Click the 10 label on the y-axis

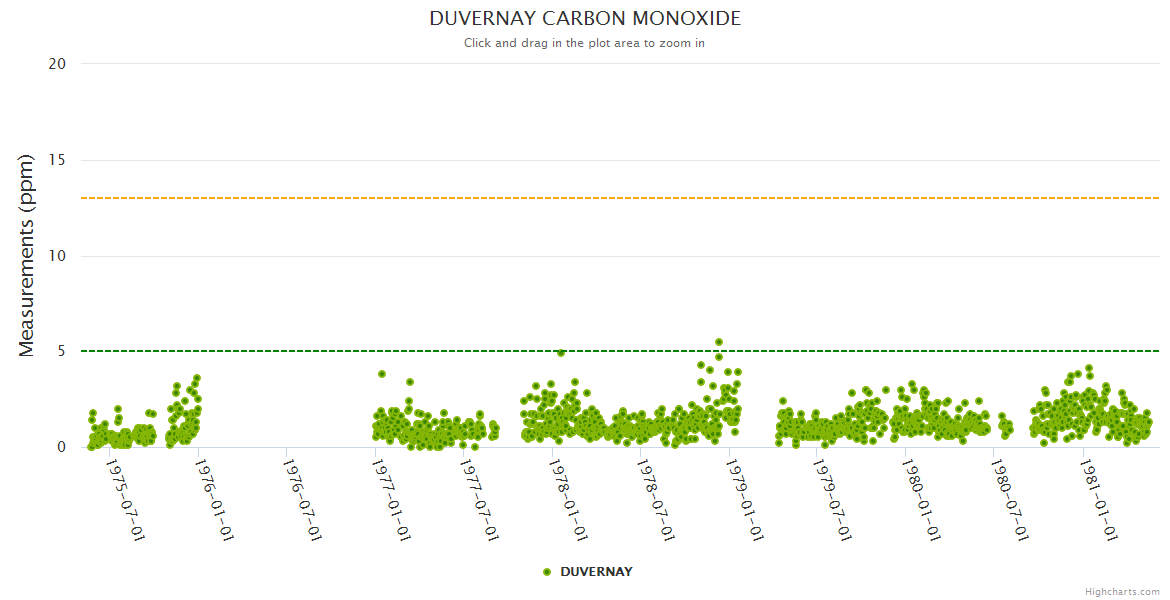[57, 256]
